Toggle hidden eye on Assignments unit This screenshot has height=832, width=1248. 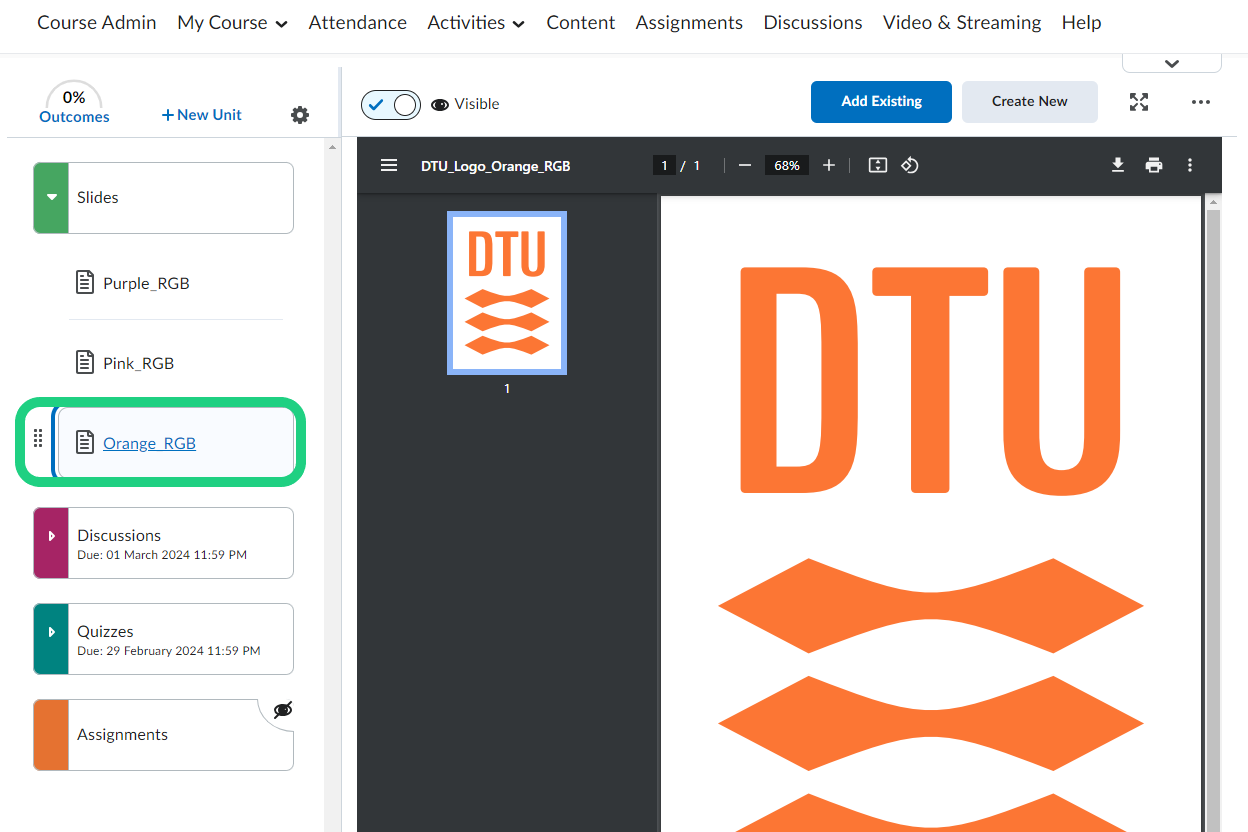click(x=283, y=710)
